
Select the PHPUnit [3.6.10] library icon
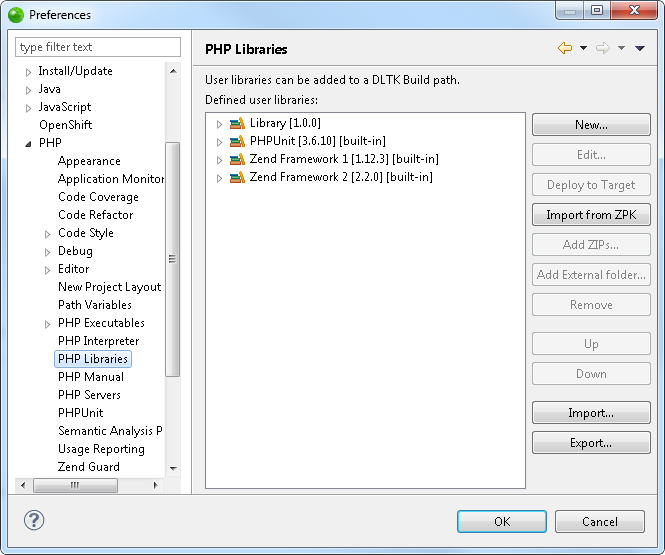click(x=237, y=141)
